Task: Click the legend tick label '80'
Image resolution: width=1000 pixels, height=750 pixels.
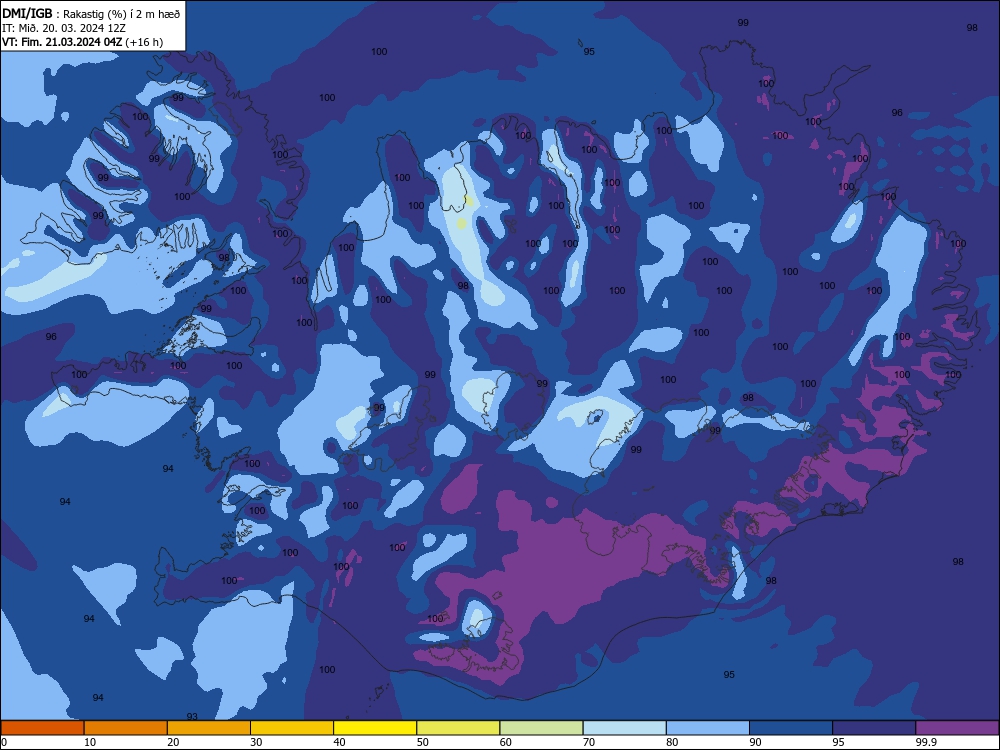Action: pos(672,742)
